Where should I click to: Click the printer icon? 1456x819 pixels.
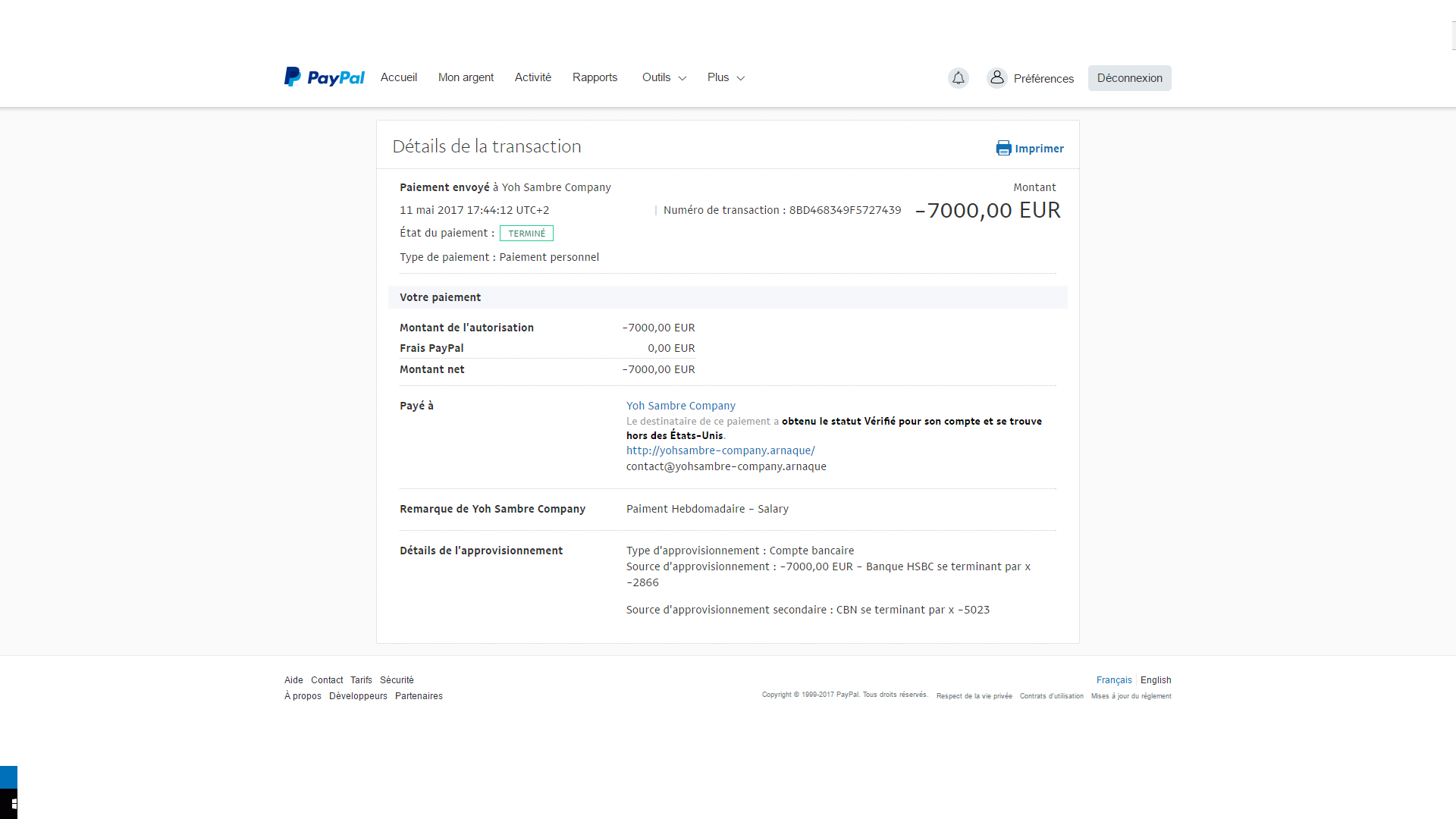coord(1003,148)
